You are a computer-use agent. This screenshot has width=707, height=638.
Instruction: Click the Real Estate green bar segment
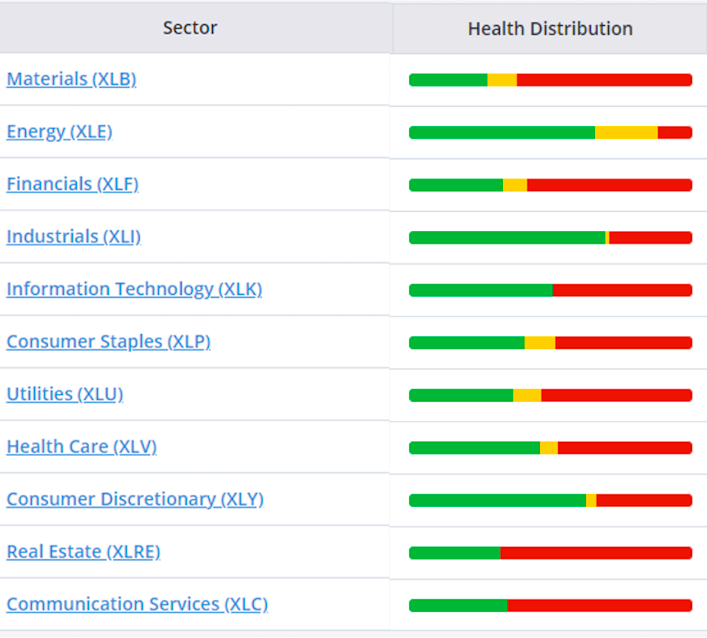coord(455,552)
